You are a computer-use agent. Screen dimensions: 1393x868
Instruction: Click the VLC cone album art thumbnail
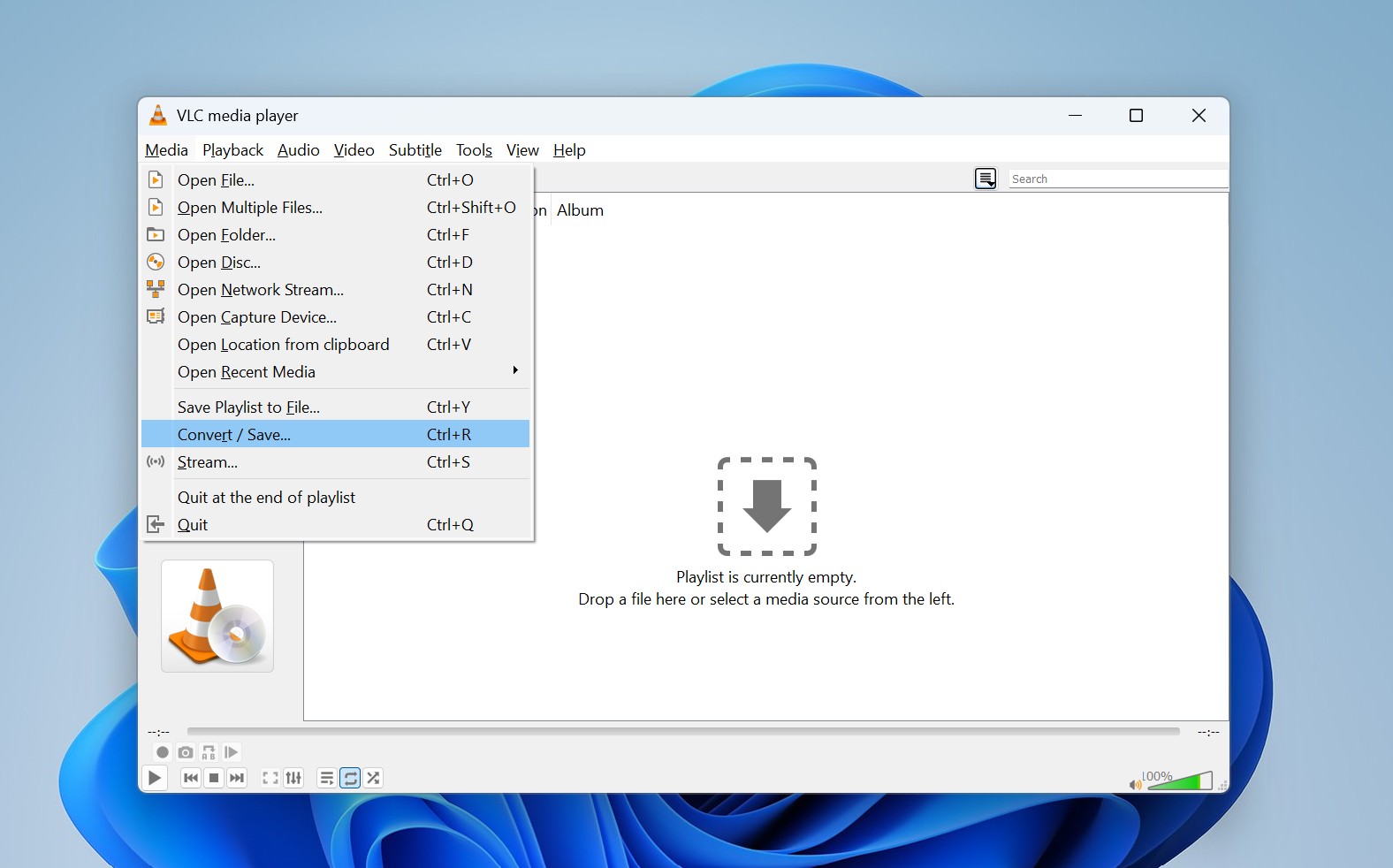tap(217, 616)
